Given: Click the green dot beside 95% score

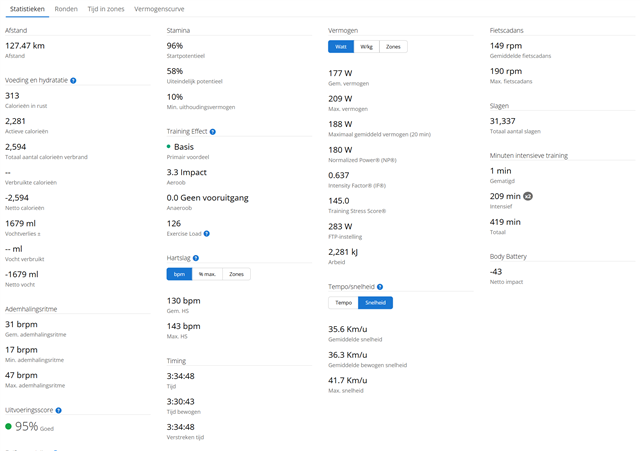Looking at the screenshot, I should click(x=9, y=426).
